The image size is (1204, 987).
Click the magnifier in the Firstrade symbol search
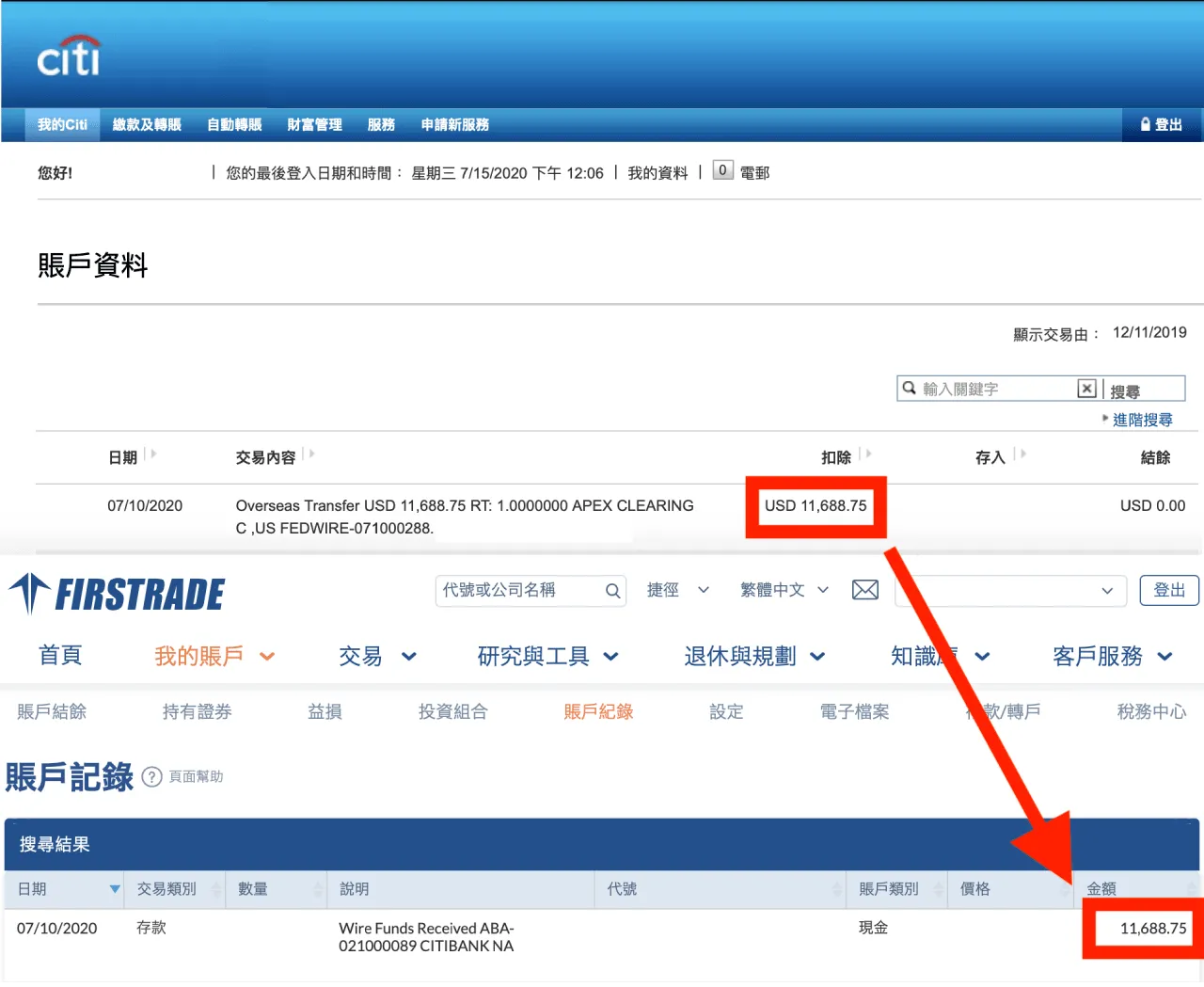coord(612,591)
